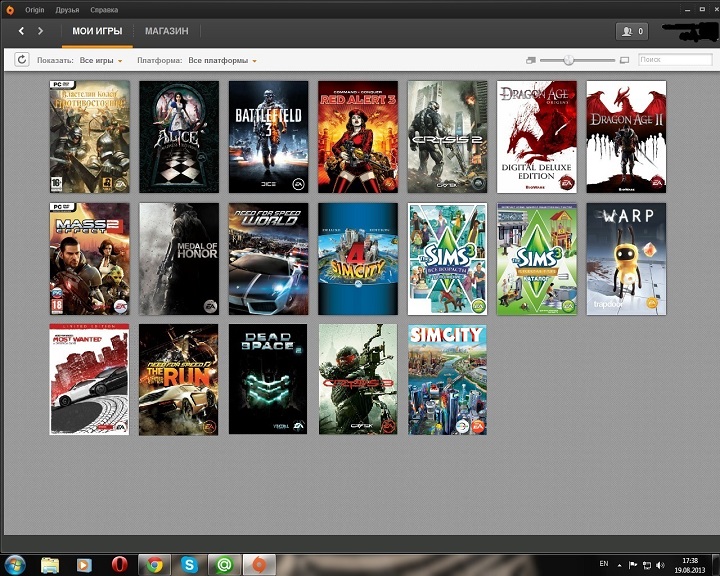Refresh the game library
Image resolution: width=720 pixels, height=576 pixels.
[22, 60]
